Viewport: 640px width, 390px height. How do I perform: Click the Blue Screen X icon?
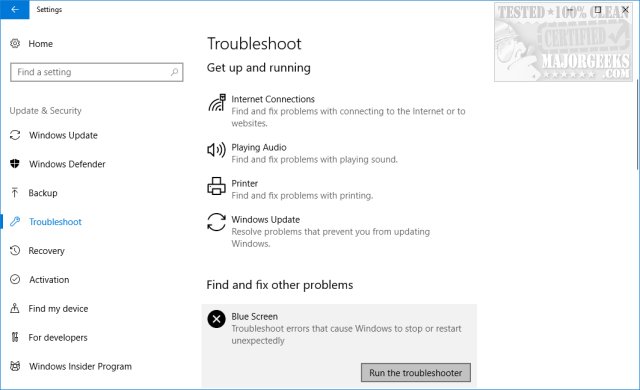tap(216, 319)
